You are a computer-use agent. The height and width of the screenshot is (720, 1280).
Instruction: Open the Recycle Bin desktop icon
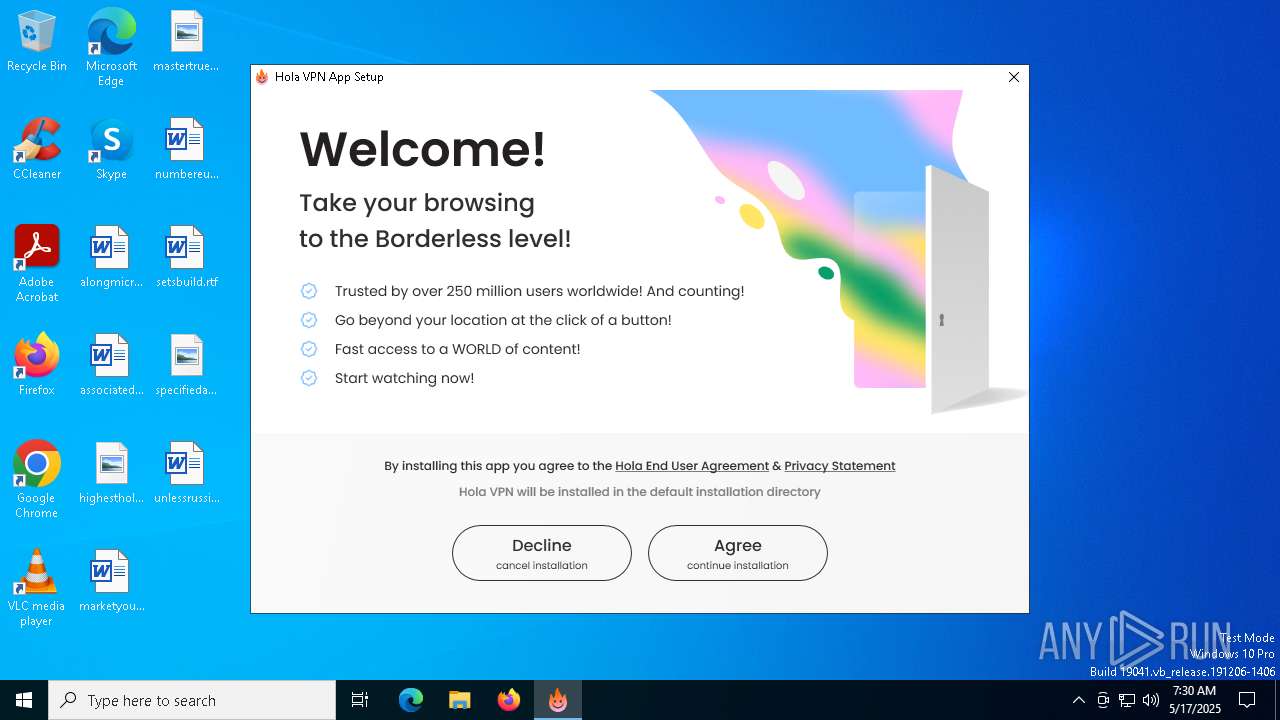[x=37, y=42]
